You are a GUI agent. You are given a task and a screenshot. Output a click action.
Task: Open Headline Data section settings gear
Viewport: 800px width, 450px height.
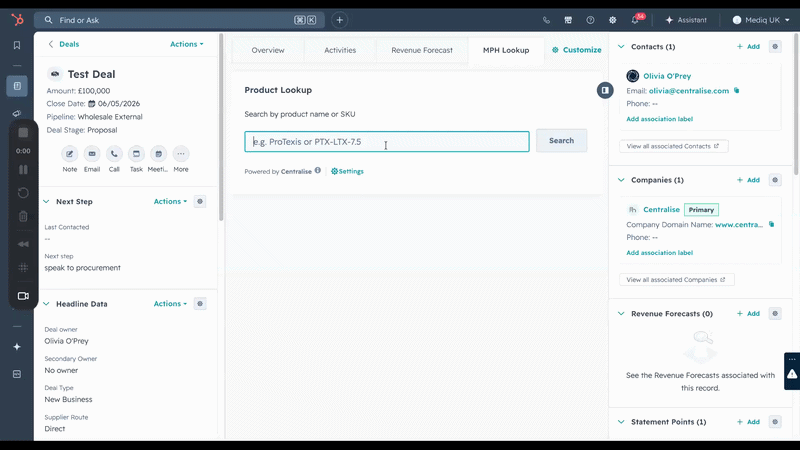click(x=200, y=304)
